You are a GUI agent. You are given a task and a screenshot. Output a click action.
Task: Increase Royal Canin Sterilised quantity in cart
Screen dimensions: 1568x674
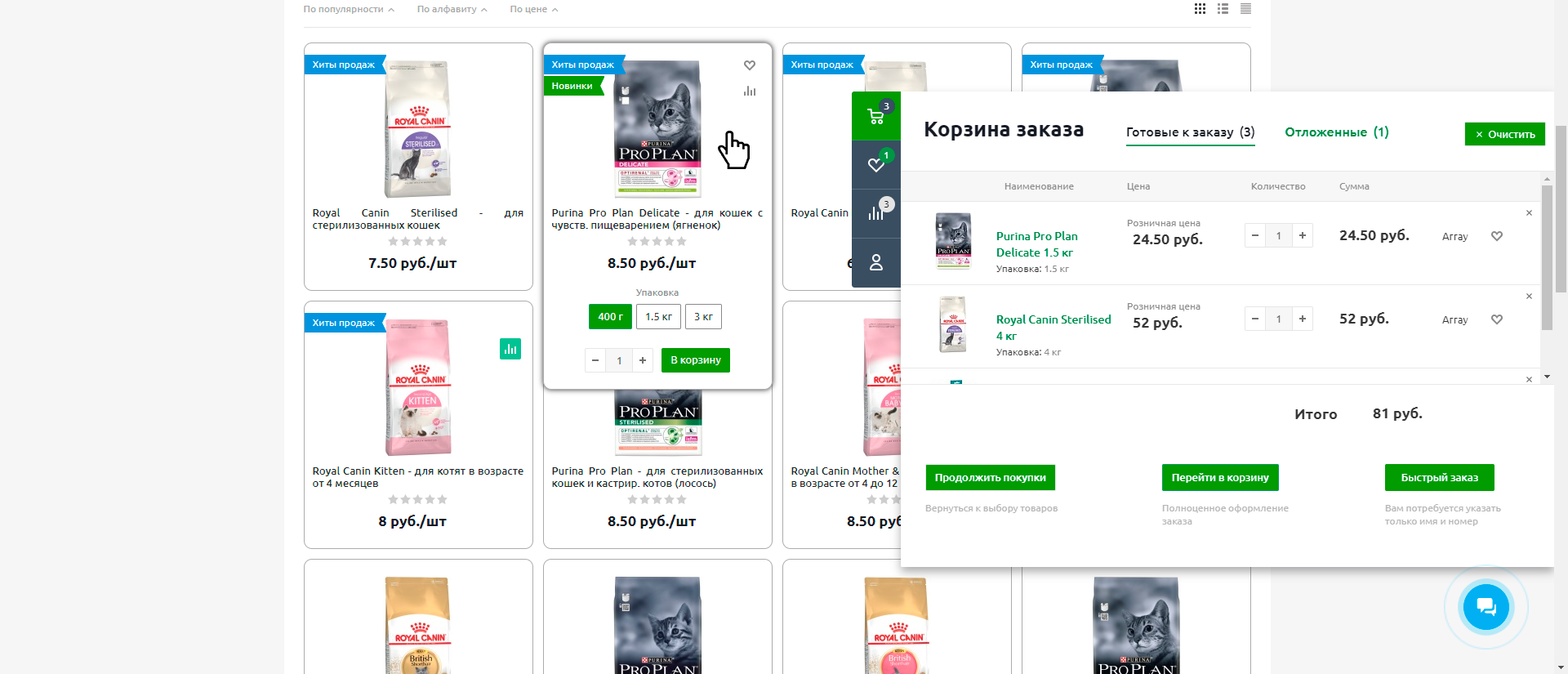1303,319
